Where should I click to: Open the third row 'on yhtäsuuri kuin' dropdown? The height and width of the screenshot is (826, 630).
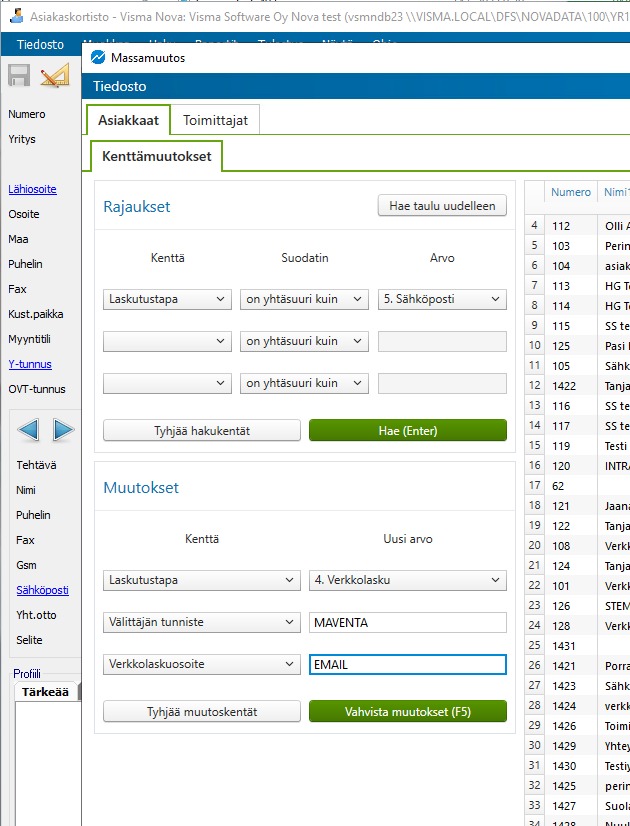304,384
